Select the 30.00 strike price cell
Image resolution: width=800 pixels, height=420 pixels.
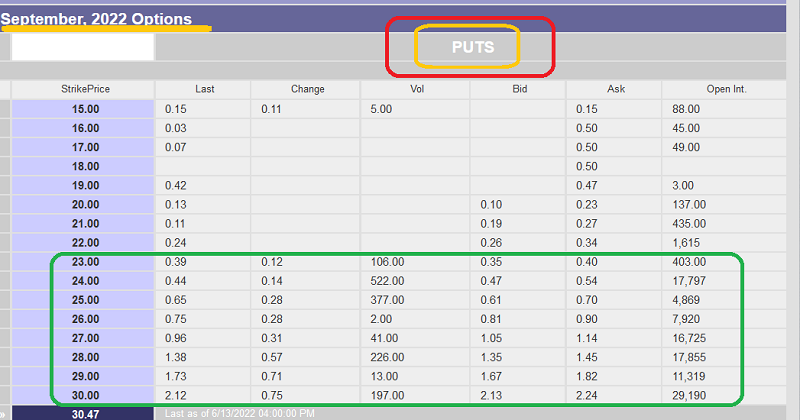point(85,393)
